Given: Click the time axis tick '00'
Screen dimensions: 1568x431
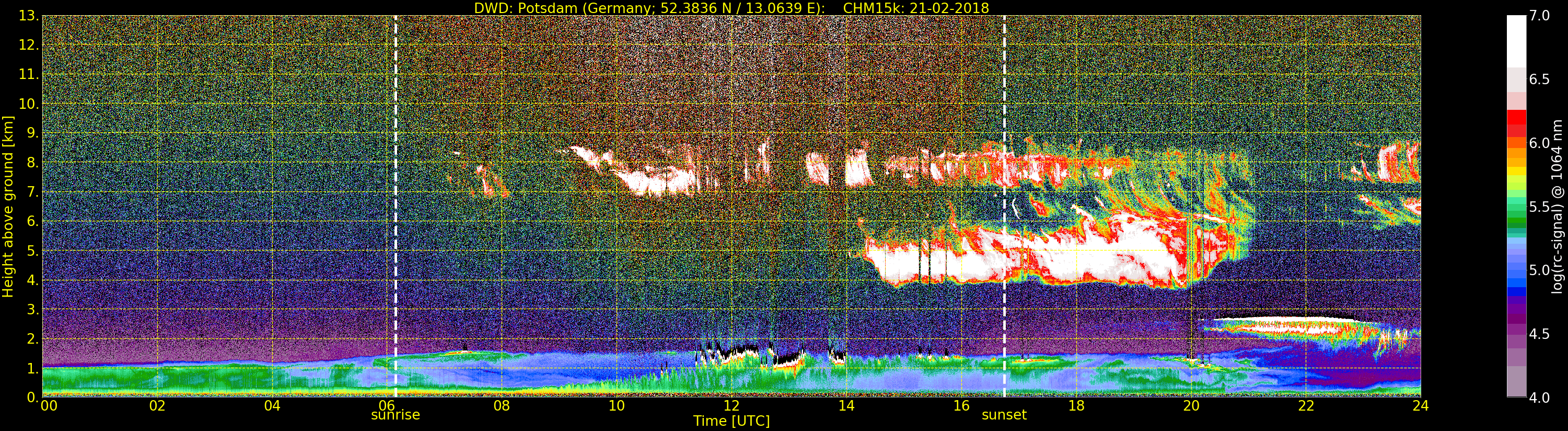Looking at the screenshot, I should tap(49, 405).
